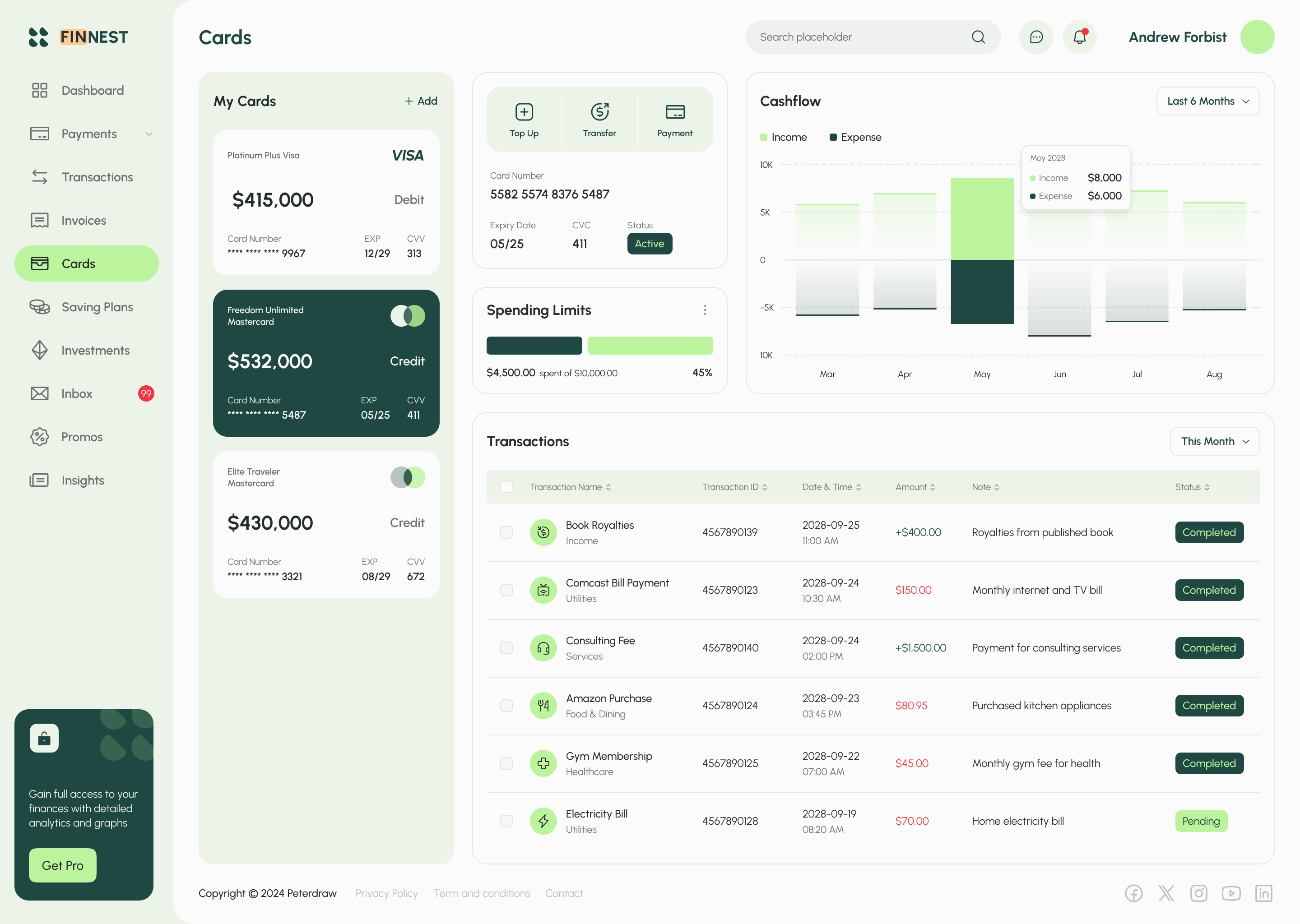
Task: Tick the Electricity Bill row checkbox
Action: click(x=506, y=821)
